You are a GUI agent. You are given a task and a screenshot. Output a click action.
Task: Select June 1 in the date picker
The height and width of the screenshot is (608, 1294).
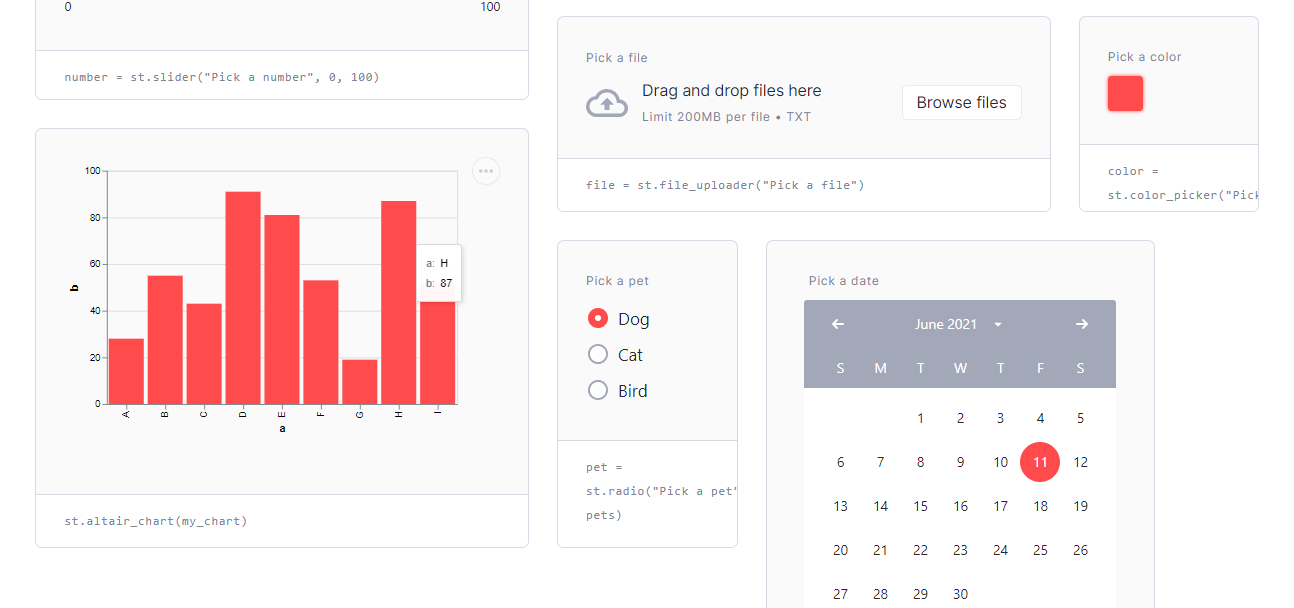920,418
